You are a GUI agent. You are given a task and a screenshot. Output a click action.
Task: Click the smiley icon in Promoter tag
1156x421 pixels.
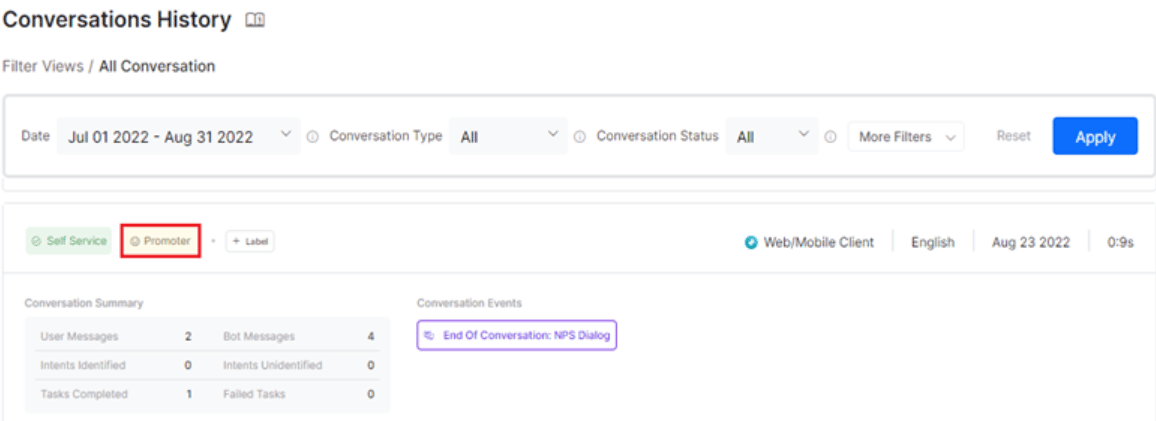click(135, 241)
